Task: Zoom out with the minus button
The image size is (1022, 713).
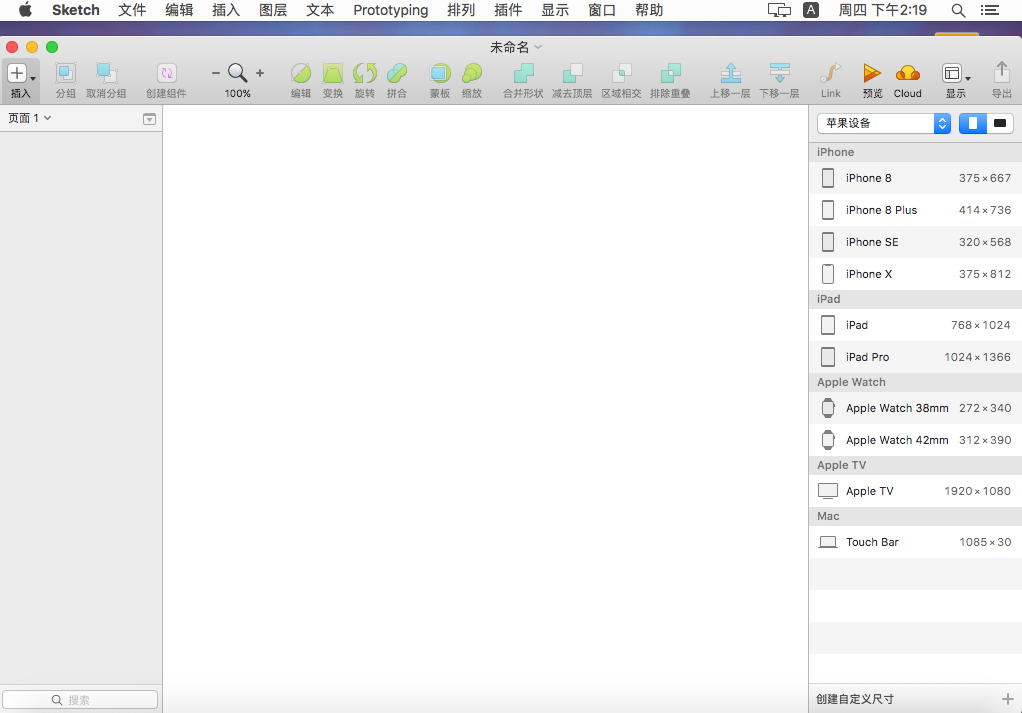Action: [x=215, y=73]
